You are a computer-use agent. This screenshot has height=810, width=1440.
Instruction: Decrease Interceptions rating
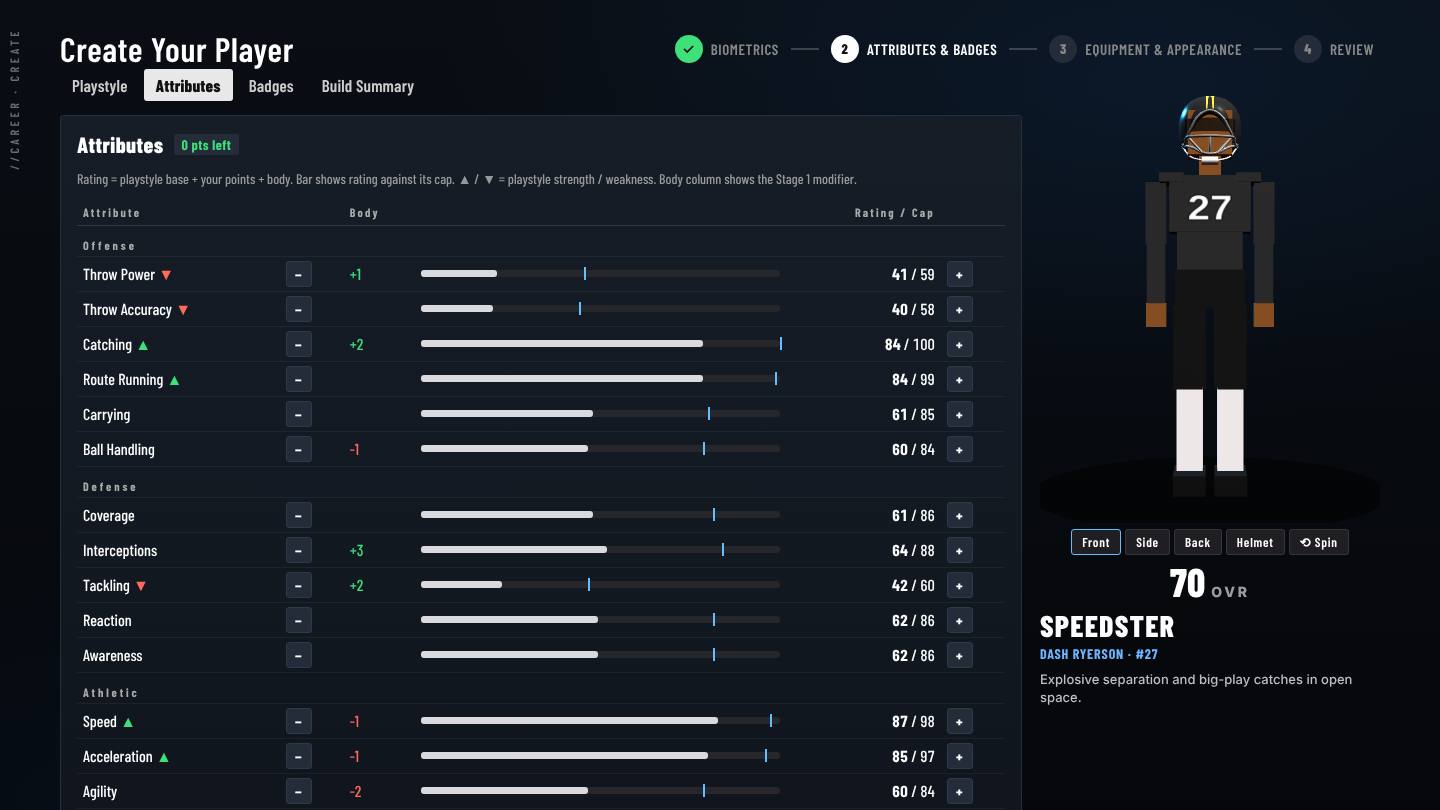pos(299,550)
